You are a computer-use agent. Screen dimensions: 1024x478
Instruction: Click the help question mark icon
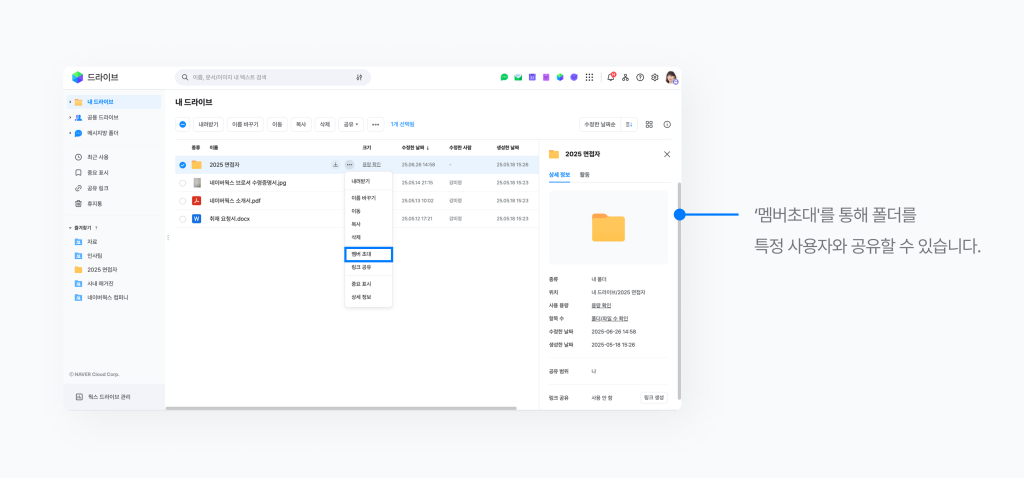point(640,77)
